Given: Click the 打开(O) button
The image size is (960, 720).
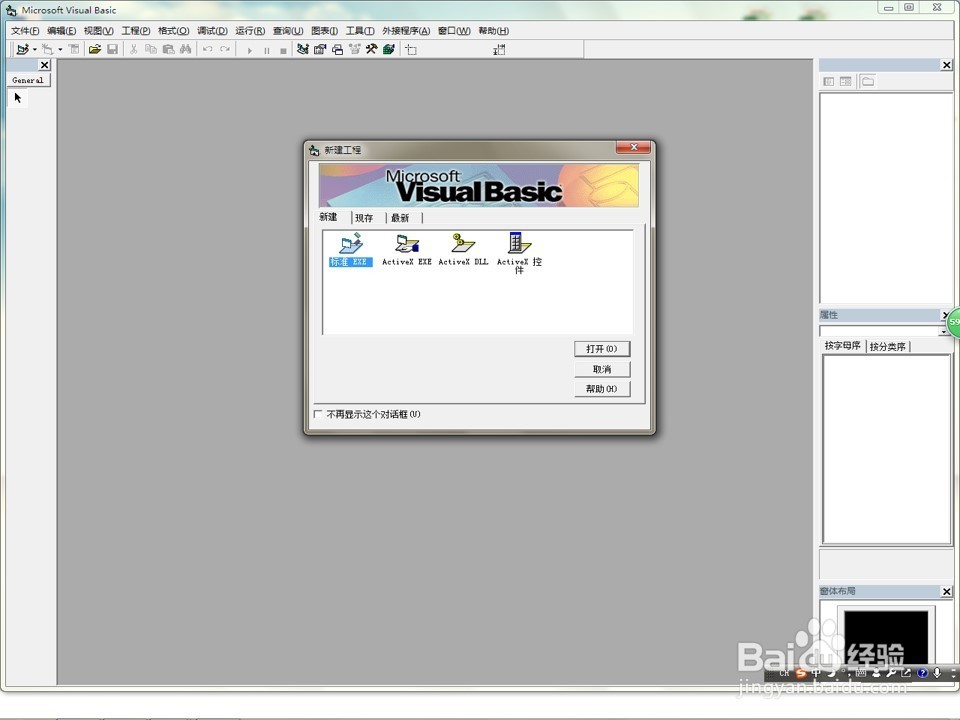Looking at the screenshot, I should tap(602, 349).
